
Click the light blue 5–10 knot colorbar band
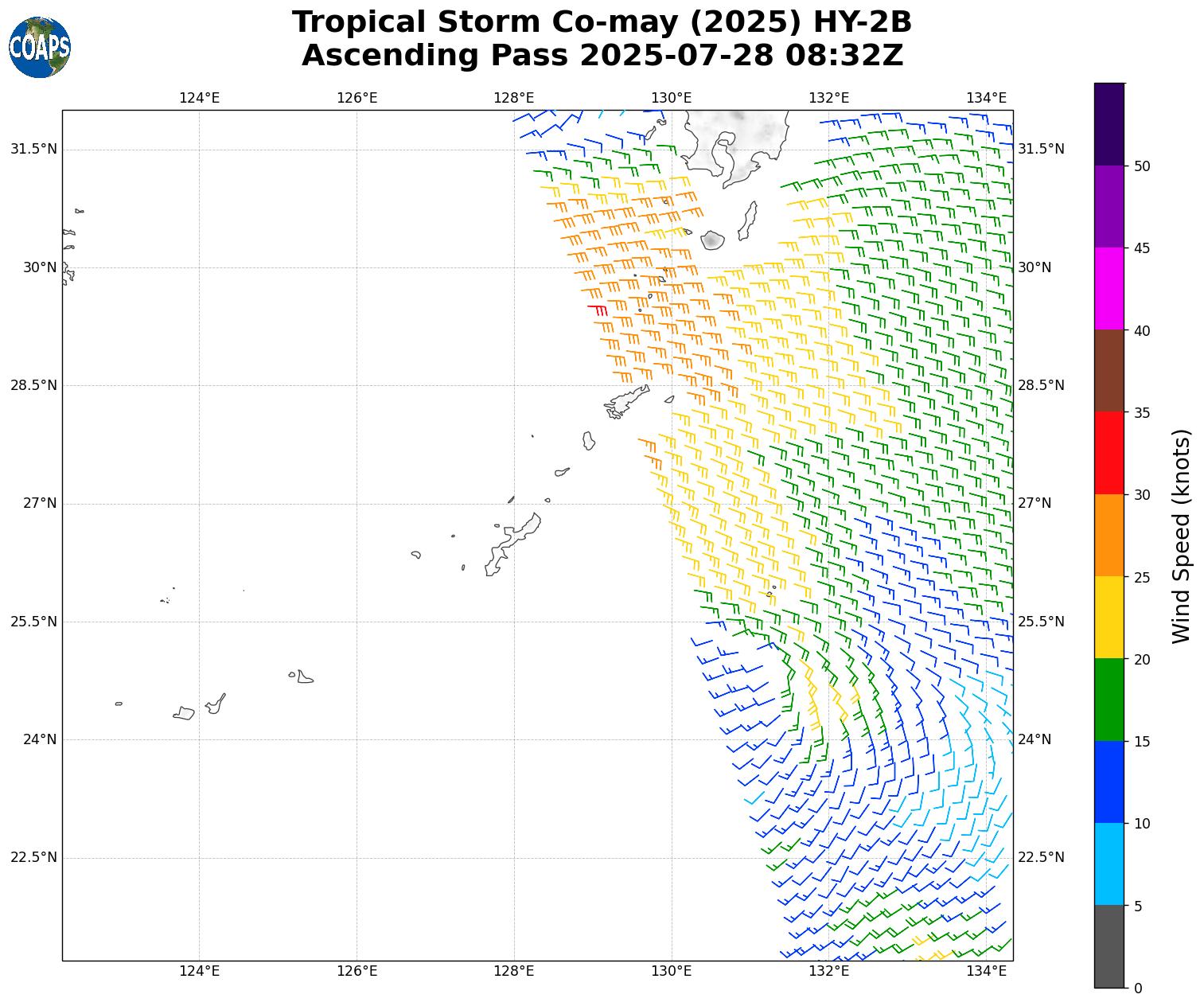(x=1109, y=864)
